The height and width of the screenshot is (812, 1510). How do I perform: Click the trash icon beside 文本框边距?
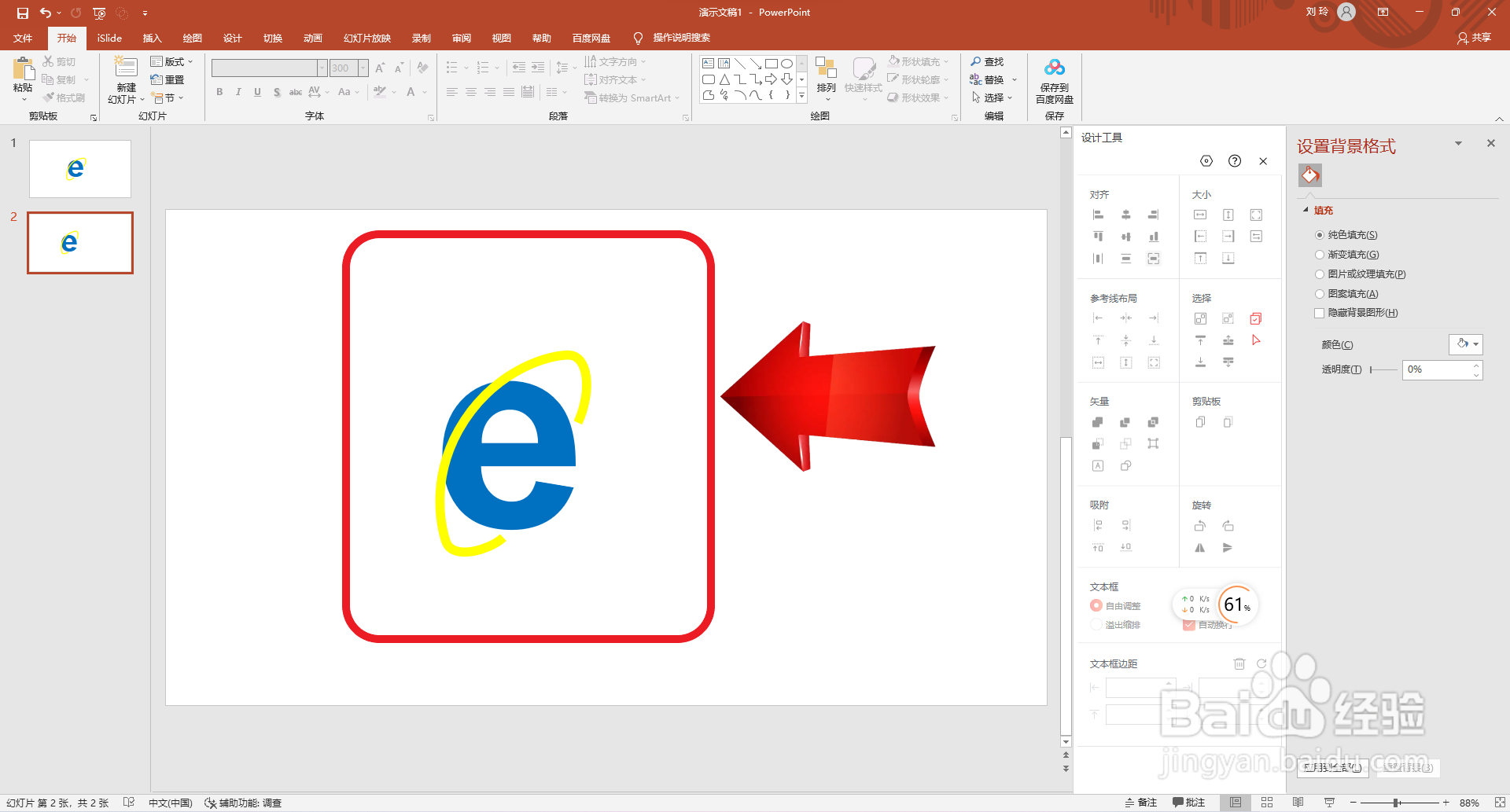[1239, 664]
